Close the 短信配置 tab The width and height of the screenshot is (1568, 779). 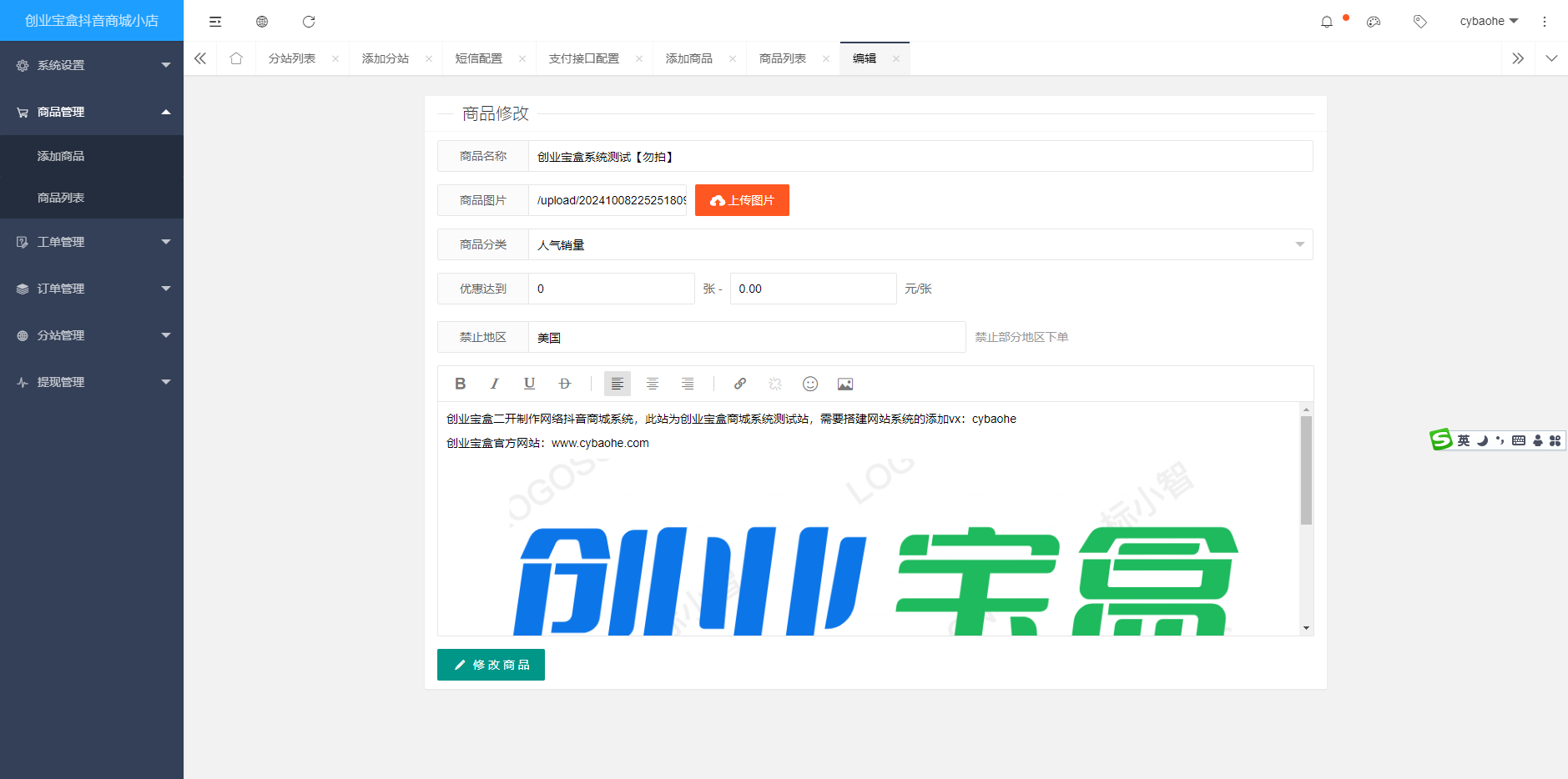[522, 58]
